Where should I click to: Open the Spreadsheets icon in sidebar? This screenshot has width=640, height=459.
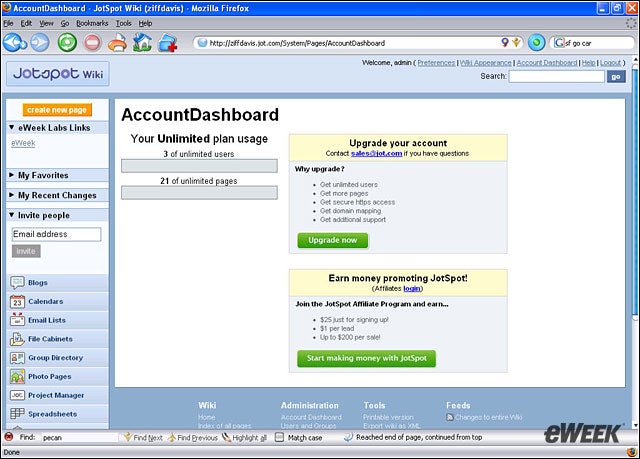(x=17, y=413)
